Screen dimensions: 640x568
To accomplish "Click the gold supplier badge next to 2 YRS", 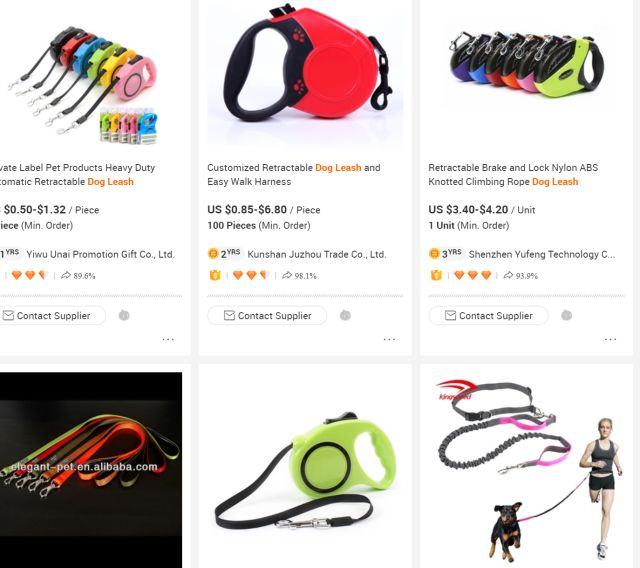I will coord(213,254).
